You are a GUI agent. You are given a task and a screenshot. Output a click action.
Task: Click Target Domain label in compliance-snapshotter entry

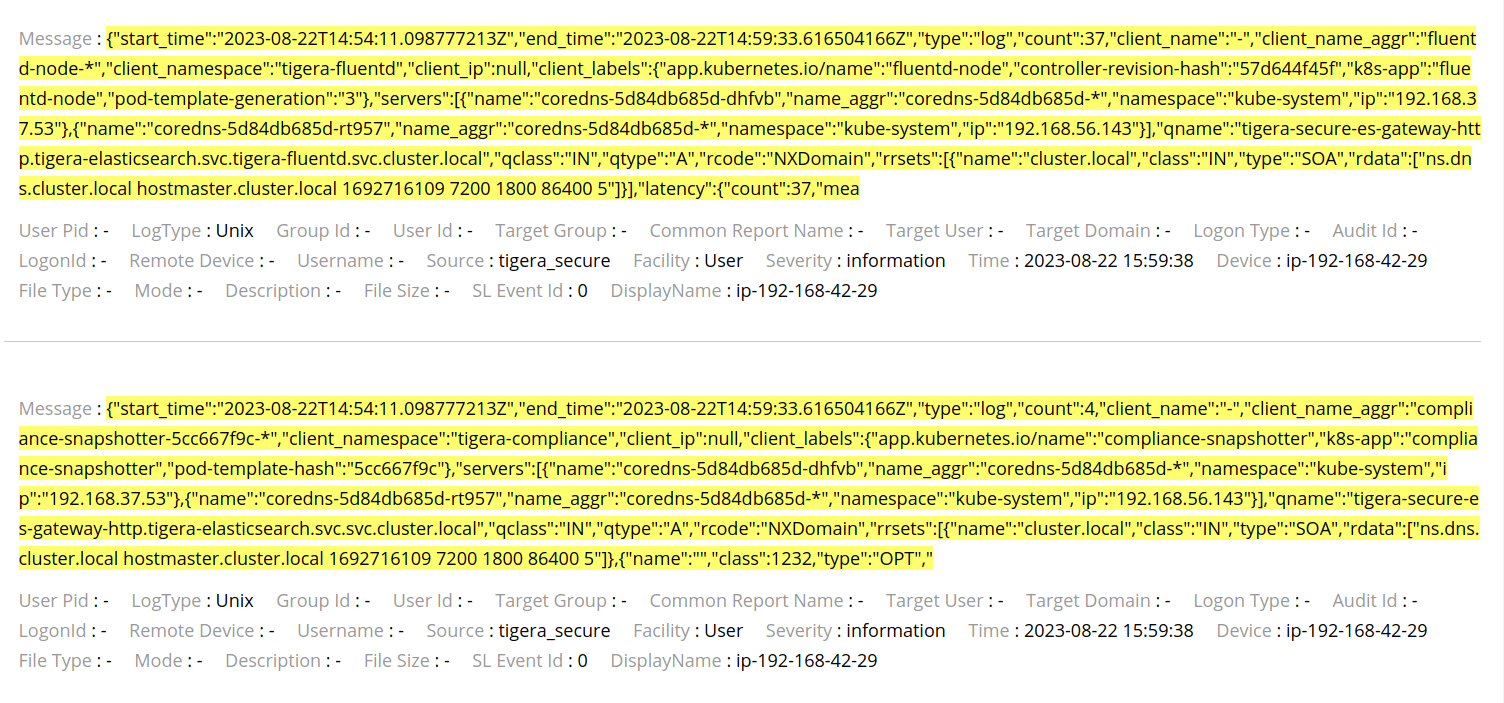(1088, 601)
